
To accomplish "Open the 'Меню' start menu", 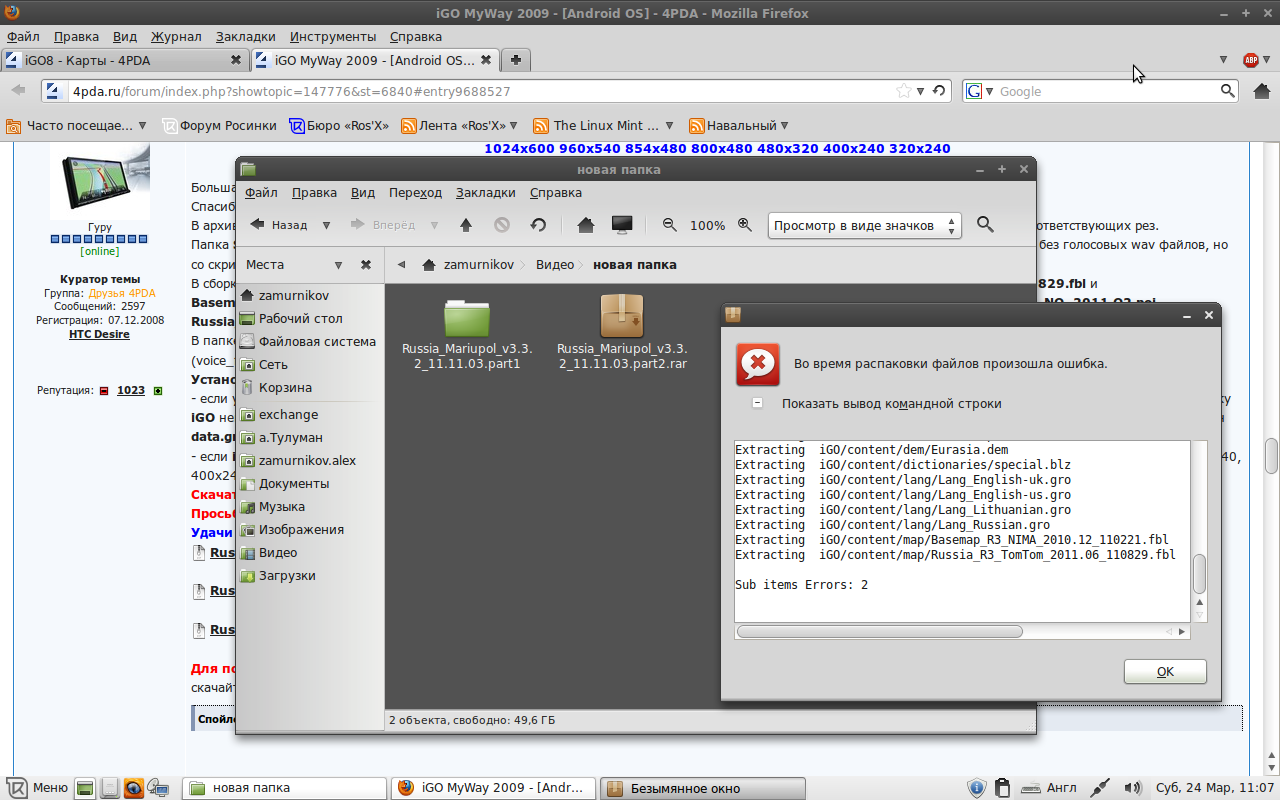I will 37,788.
